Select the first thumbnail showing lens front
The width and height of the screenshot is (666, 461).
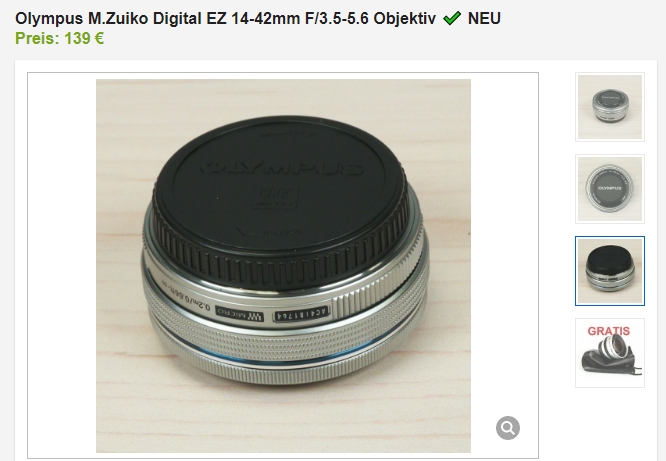click(x=610, y=107)
